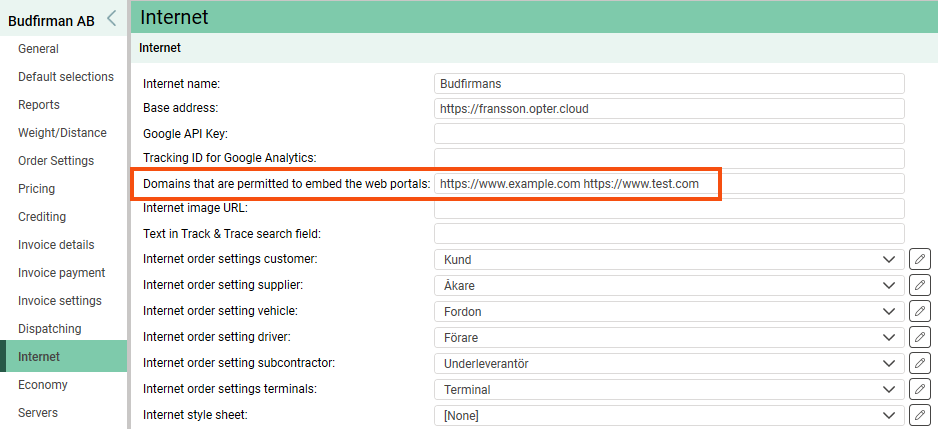Click the Base address text field

coord(669,108)
